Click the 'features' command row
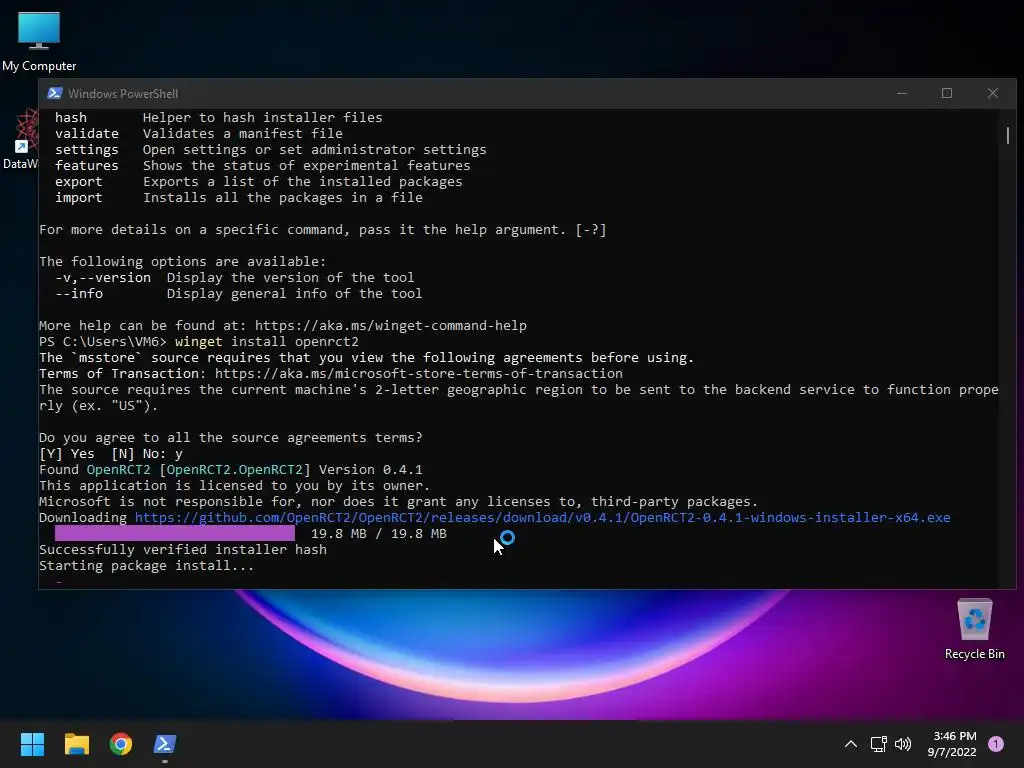This screenshot has width=1024, height=768. click(263, 165)
